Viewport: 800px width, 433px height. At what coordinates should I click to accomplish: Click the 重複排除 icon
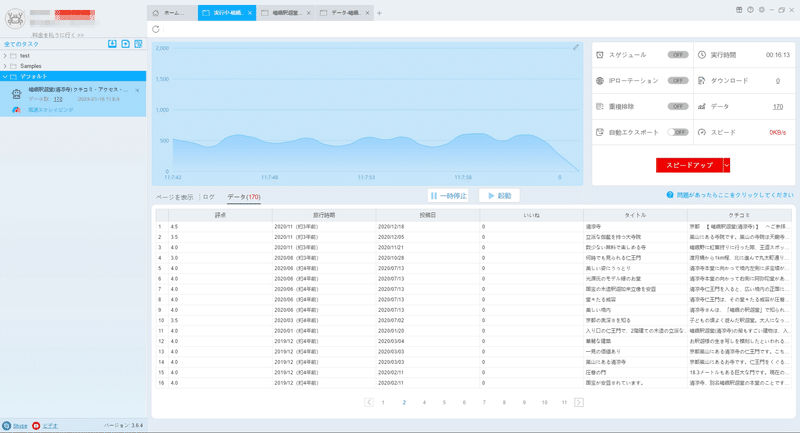pyautogui.click(x=600, y=107)
